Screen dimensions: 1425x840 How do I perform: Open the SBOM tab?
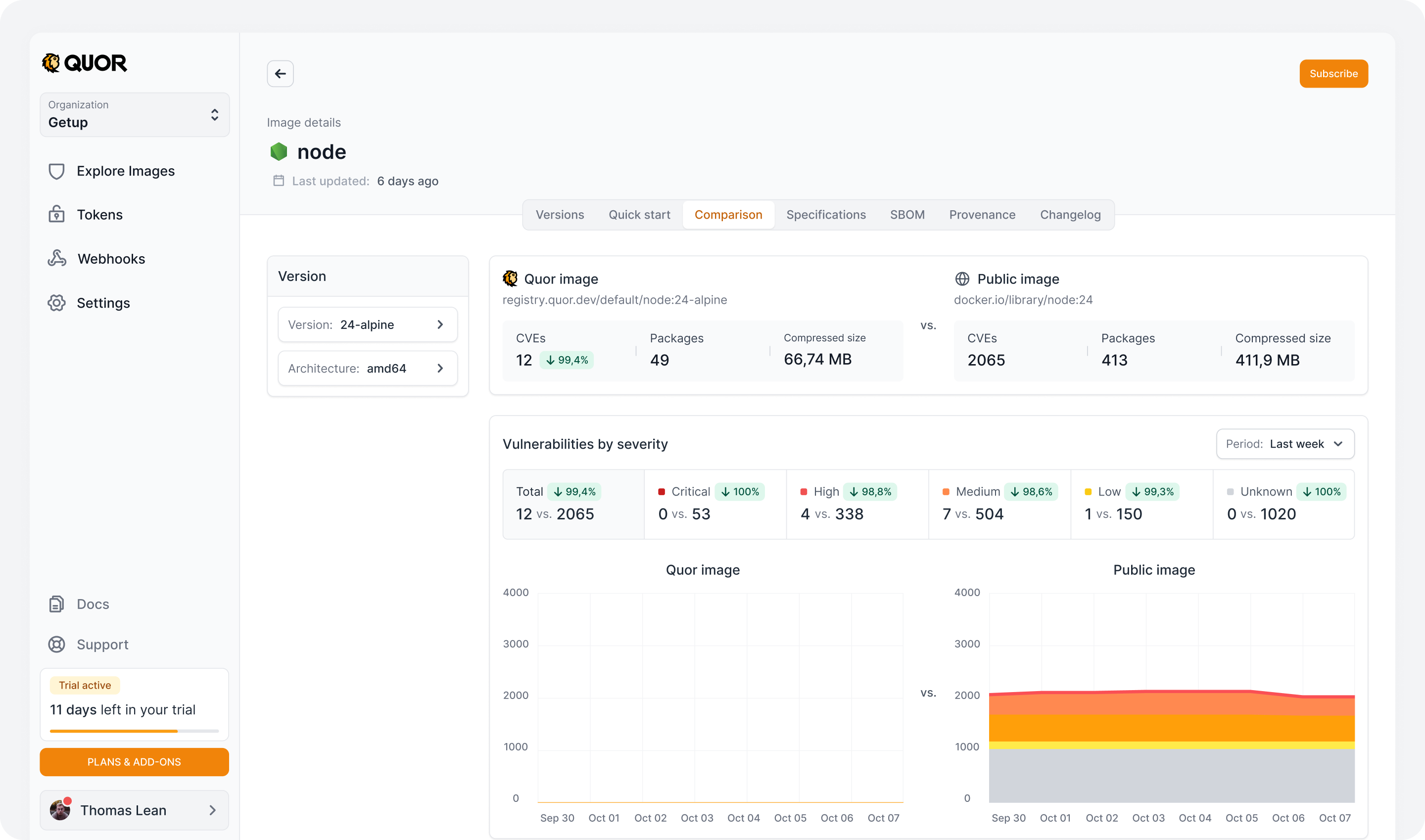(907, 215)
